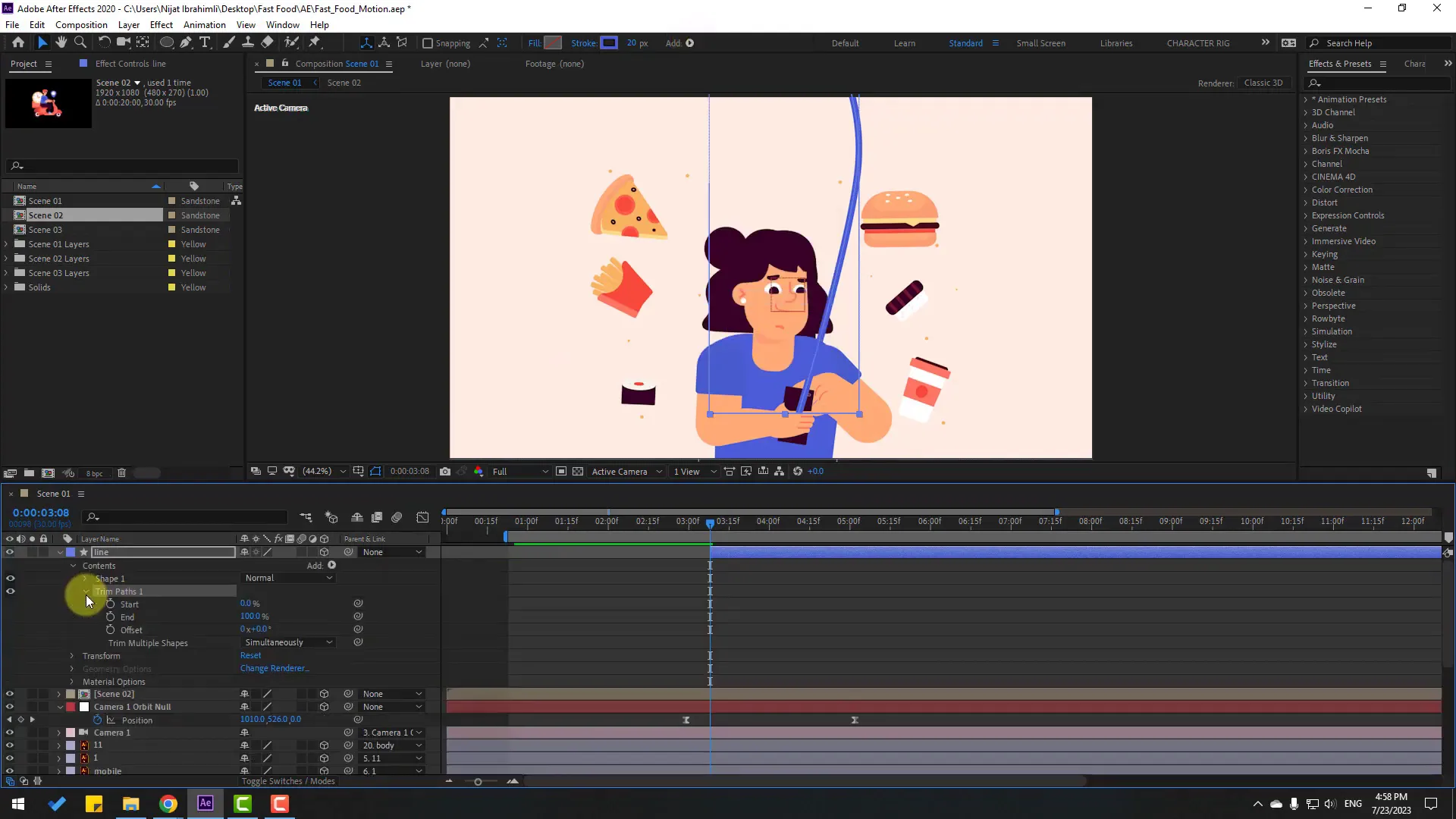
Task: Open the Active Camera view dropdown
Action: click(x=627, y=471)
